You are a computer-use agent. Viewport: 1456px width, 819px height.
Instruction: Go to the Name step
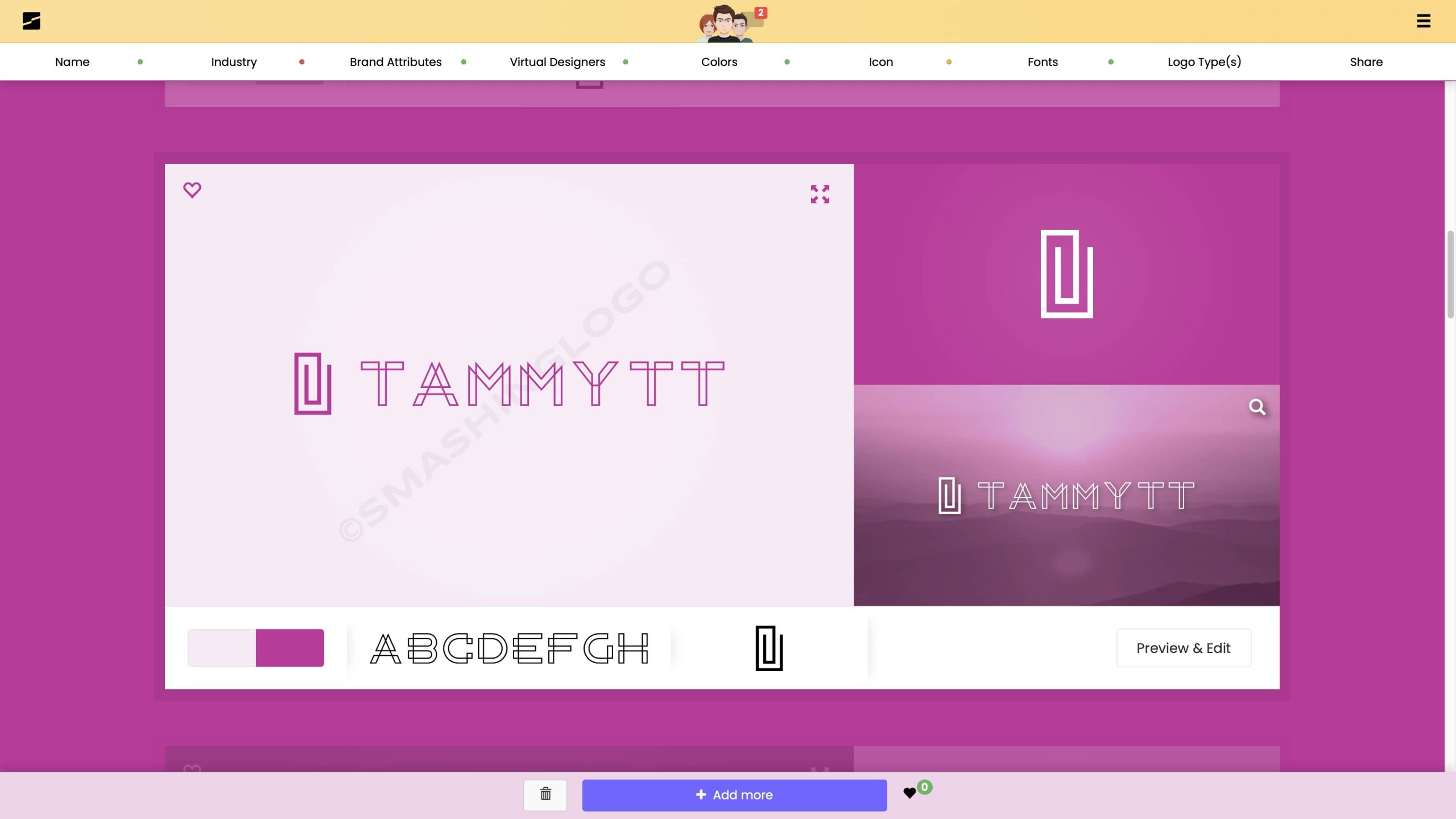(x=72, y=62)
